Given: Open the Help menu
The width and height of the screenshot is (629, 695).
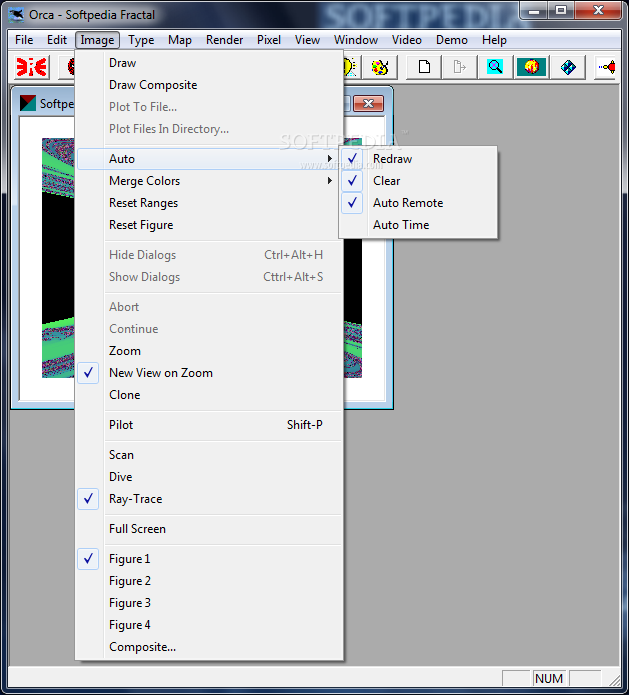Looking at the screenshot, I should [494, 40].
